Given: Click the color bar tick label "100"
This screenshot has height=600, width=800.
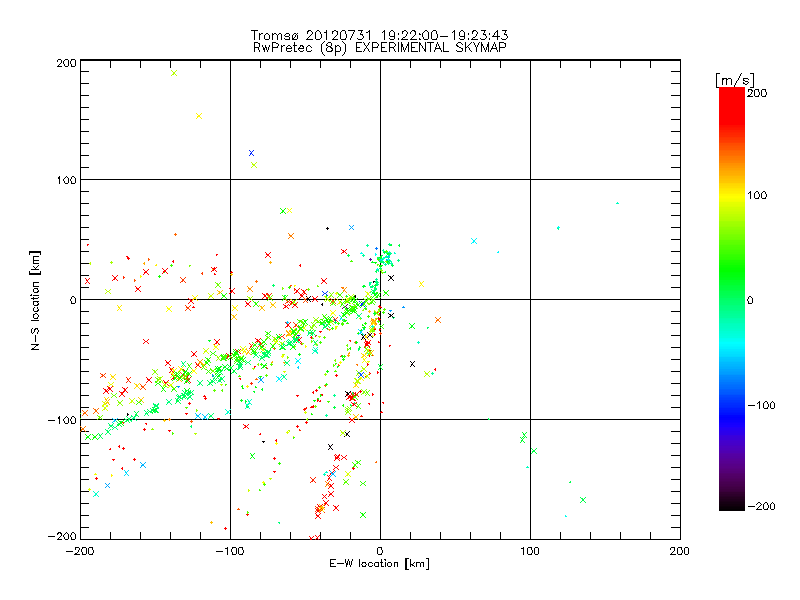Looking at the screenshot, I should (757, 195).
